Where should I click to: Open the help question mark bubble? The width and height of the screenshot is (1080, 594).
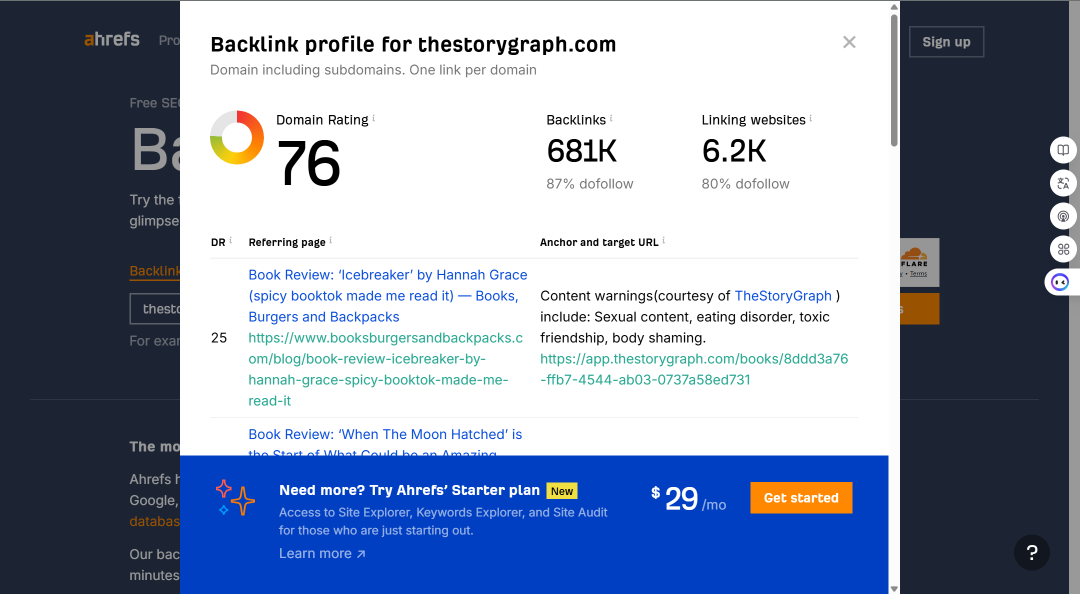tap(1031, 552)
